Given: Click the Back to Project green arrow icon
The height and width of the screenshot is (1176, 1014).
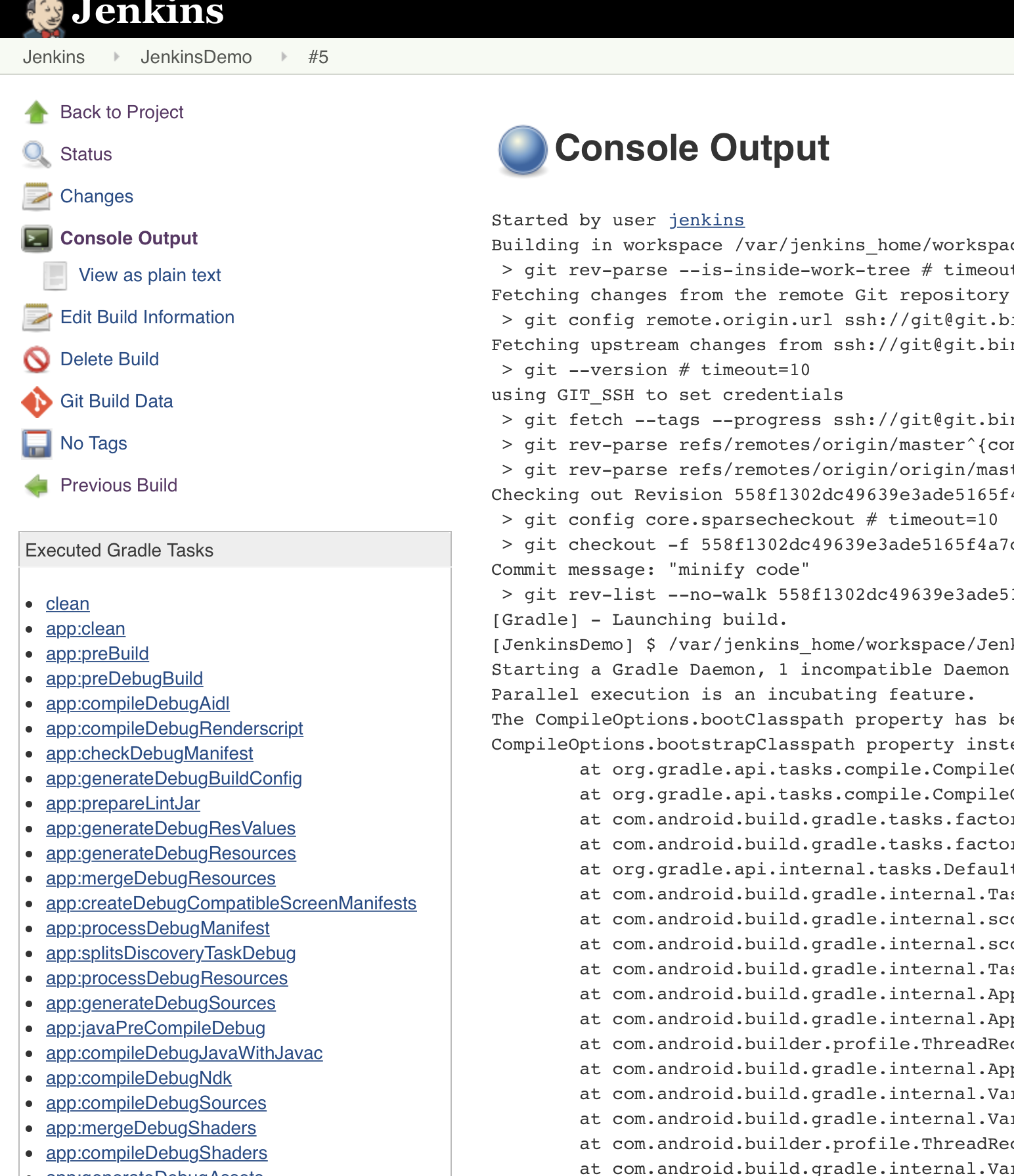Looking at the screenshot, I should click(x=37, y=112).
